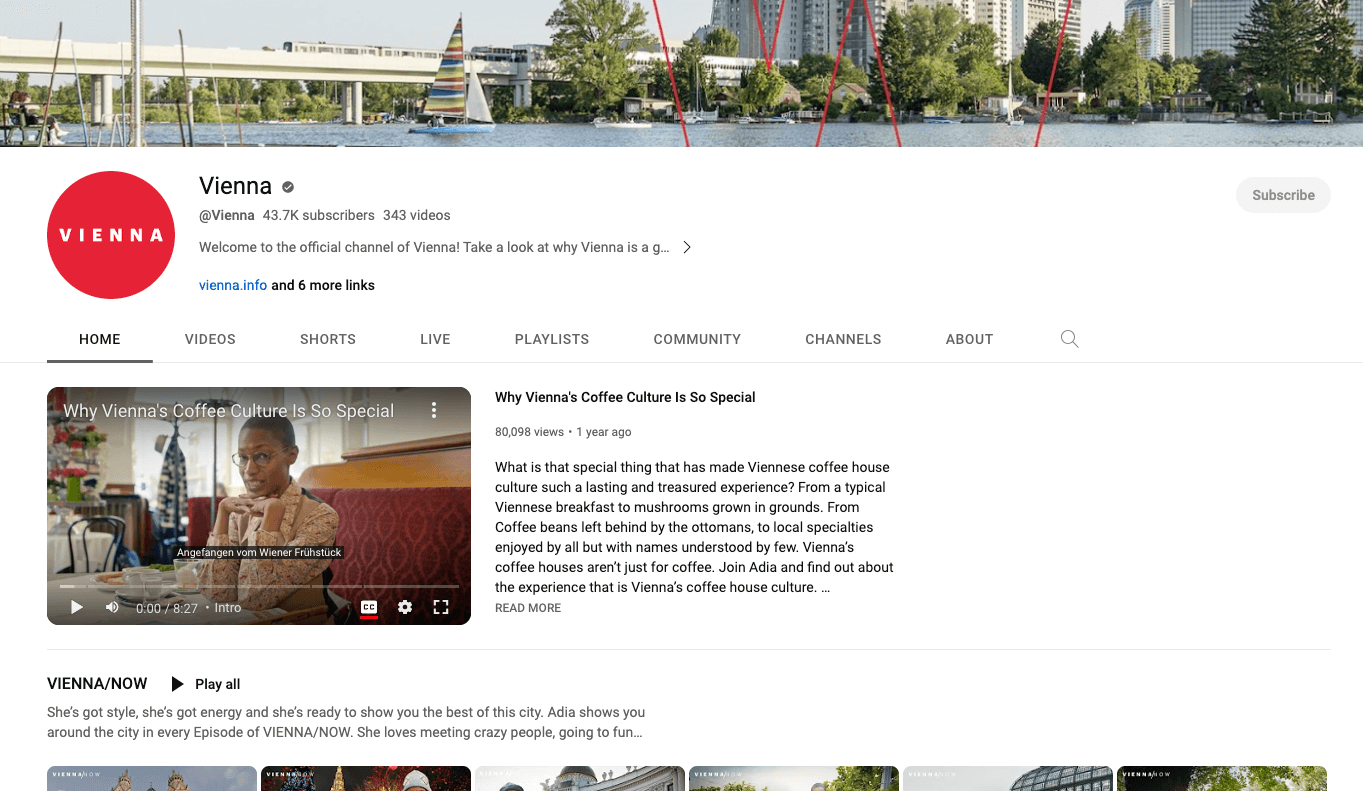Screen dimensions: 1363x791
Task: Click the 0:00 / 8:27 time display
Action: 168,608
